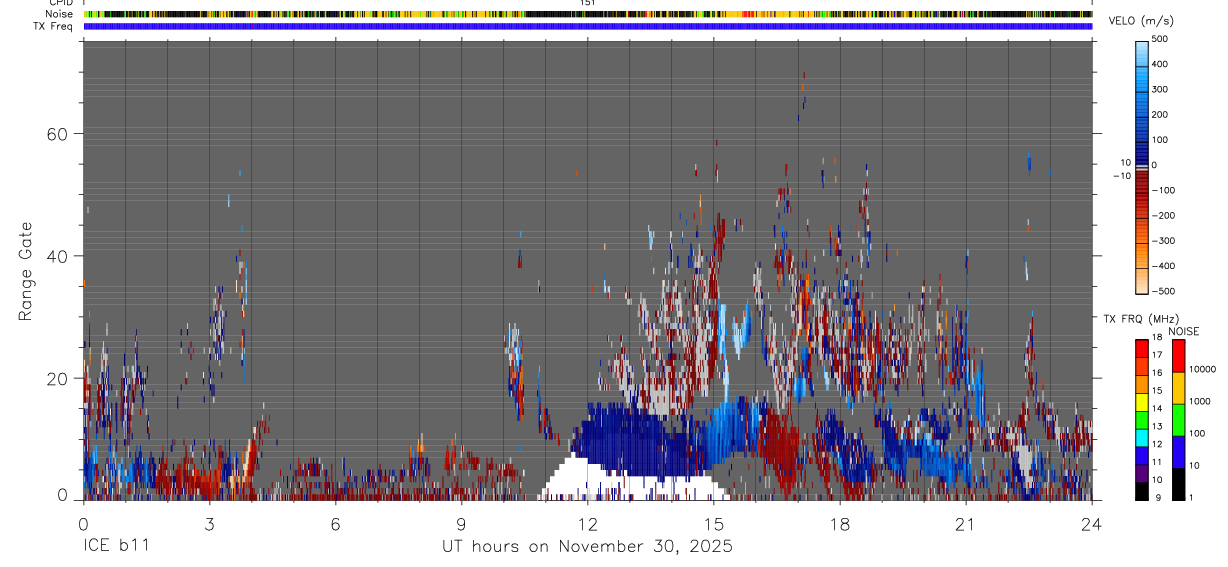Viewport: 1228px width, 567px height.
Task: Click the '24' hour tick on the x-axis
Action: click(1092, 523)
